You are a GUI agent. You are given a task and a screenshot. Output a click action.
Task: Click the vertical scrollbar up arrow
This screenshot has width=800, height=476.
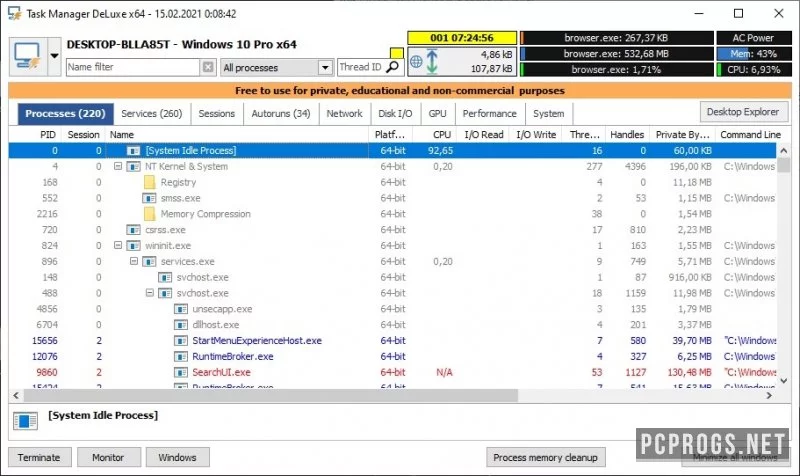click(784, 151)
